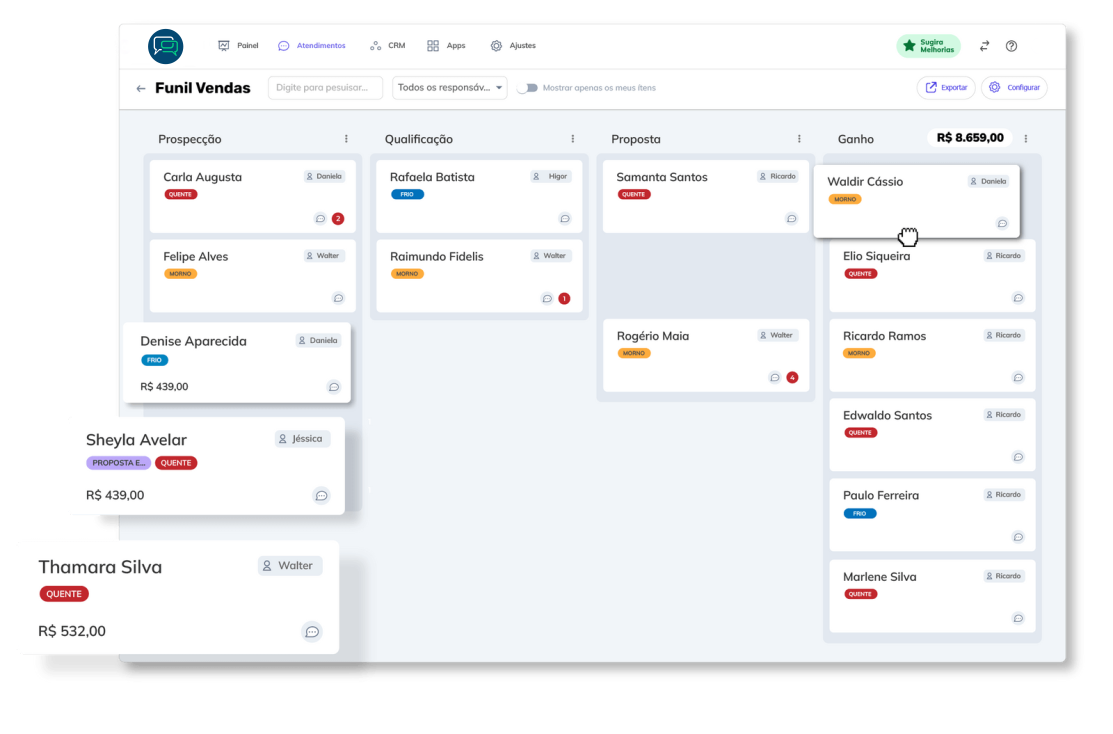Image resolution: width=1113 pixels, height=734 pixels.
Task: Click the Configurar button
Action: 1014,88
